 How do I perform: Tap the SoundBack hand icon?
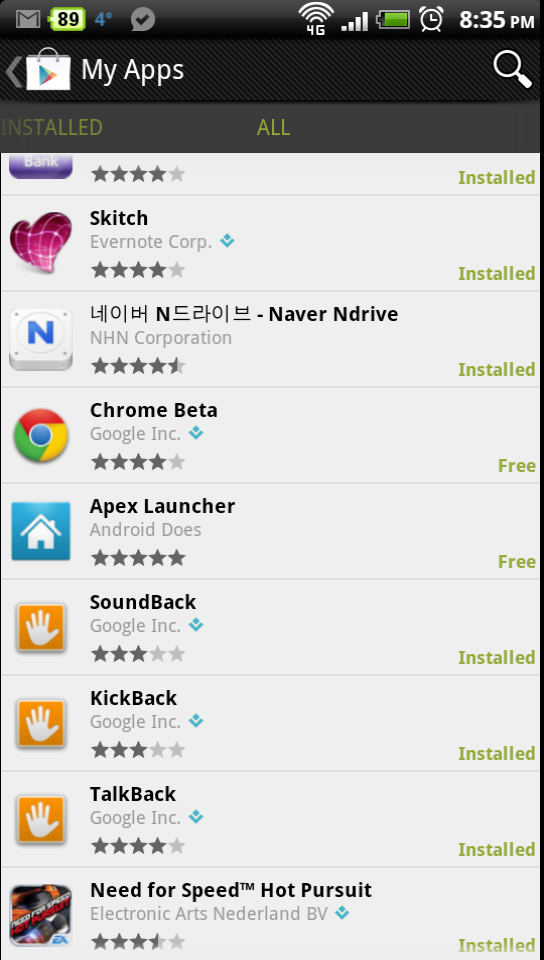(40, 628)
